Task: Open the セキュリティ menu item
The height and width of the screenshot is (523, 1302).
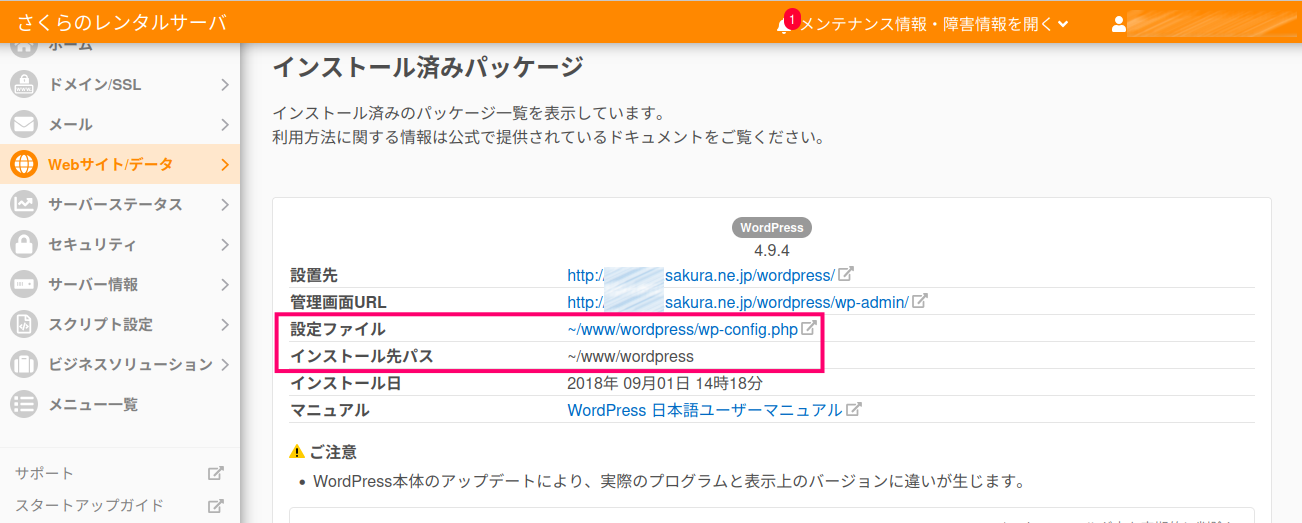Action: point(120,245)
